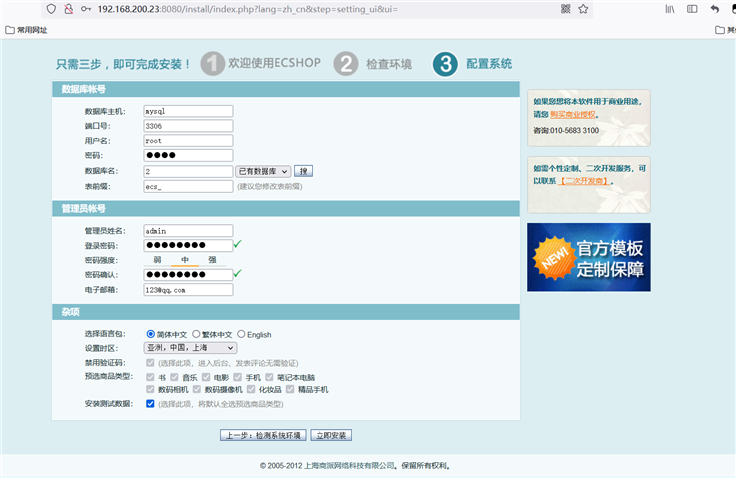
Task: Click the insecure connection lock icon
Action: pos(69,9)
